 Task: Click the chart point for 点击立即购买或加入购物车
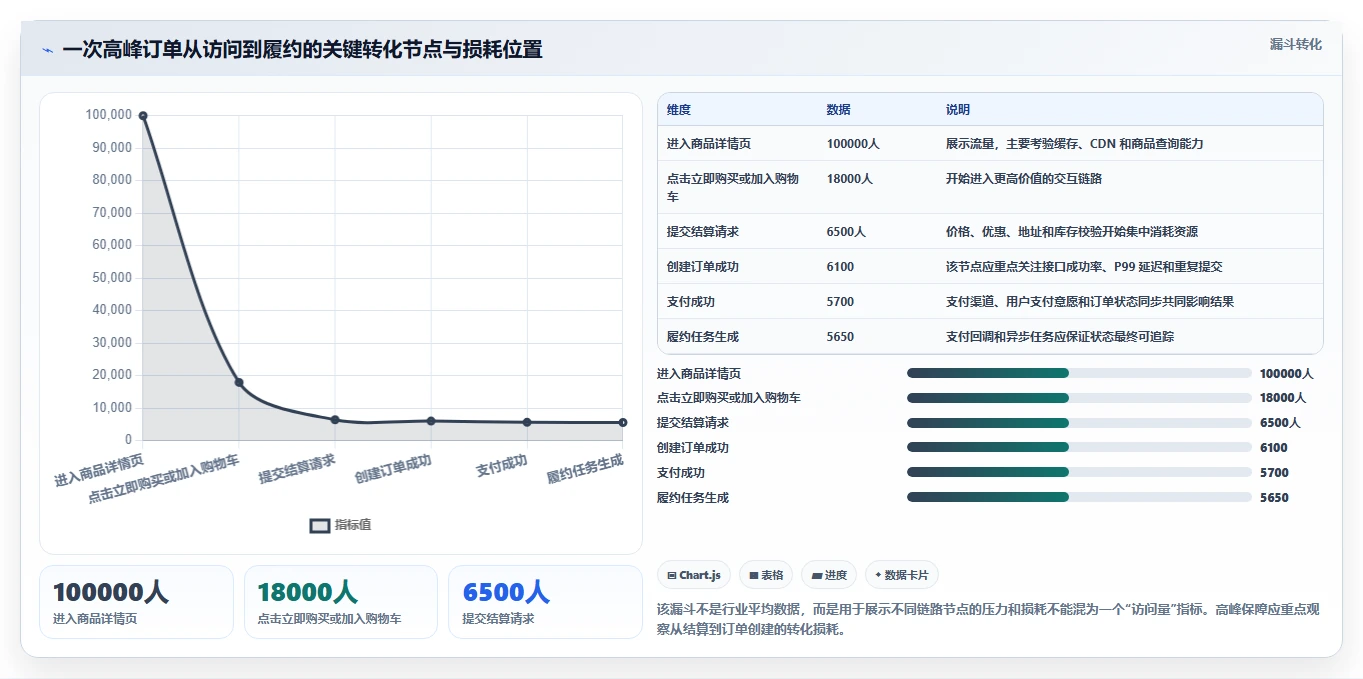[x=239, y=382]
